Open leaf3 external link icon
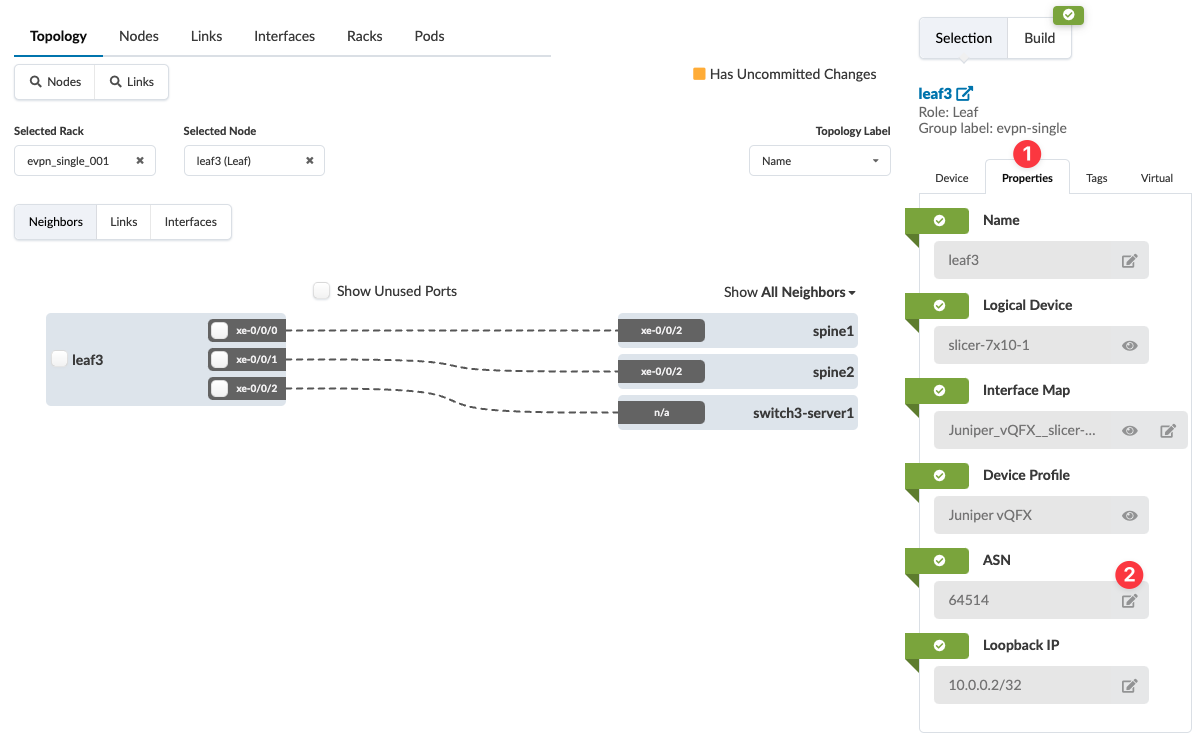The height and width of the screenshot is (743, 1203). [x=964, y=93]
